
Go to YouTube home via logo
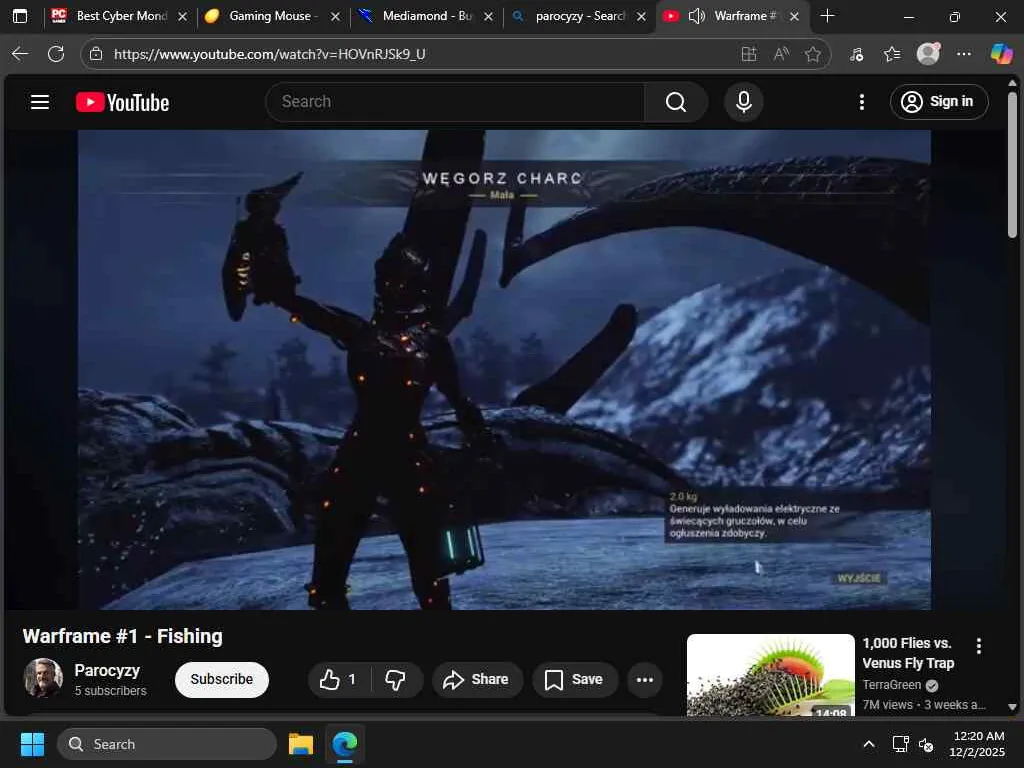pos(122,103)
